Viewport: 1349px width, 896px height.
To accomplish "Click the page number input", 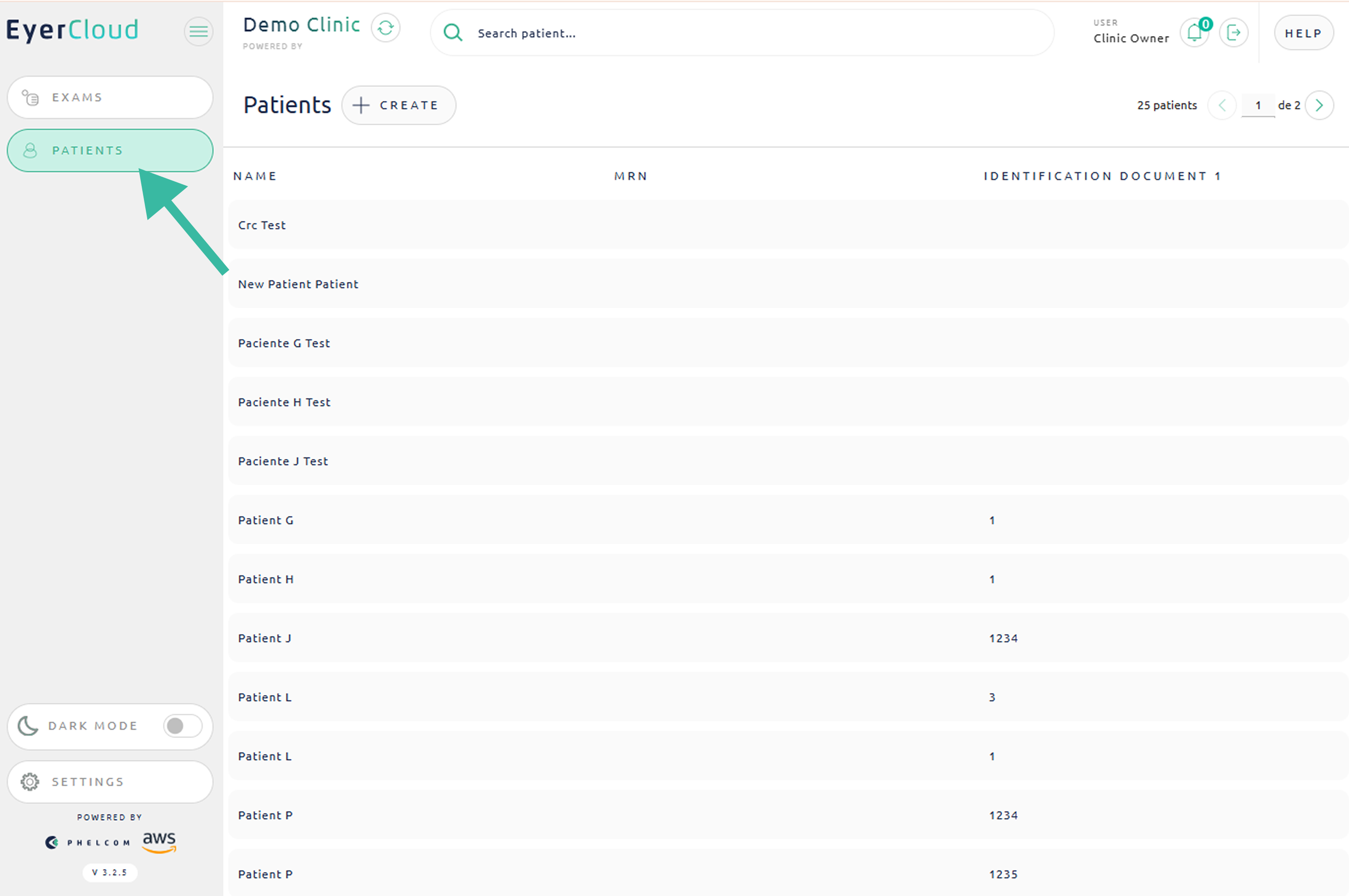I will 1258,105.
